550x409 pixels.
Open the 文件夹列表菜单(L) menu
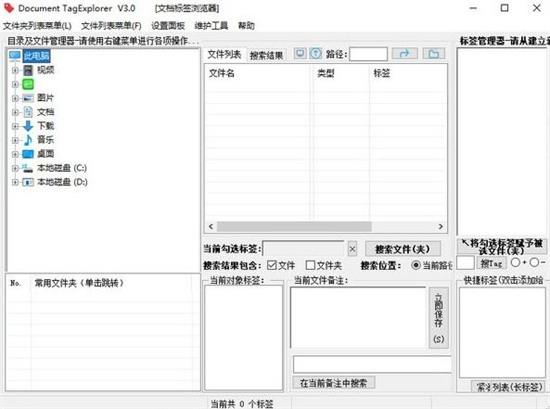point(37,26)
